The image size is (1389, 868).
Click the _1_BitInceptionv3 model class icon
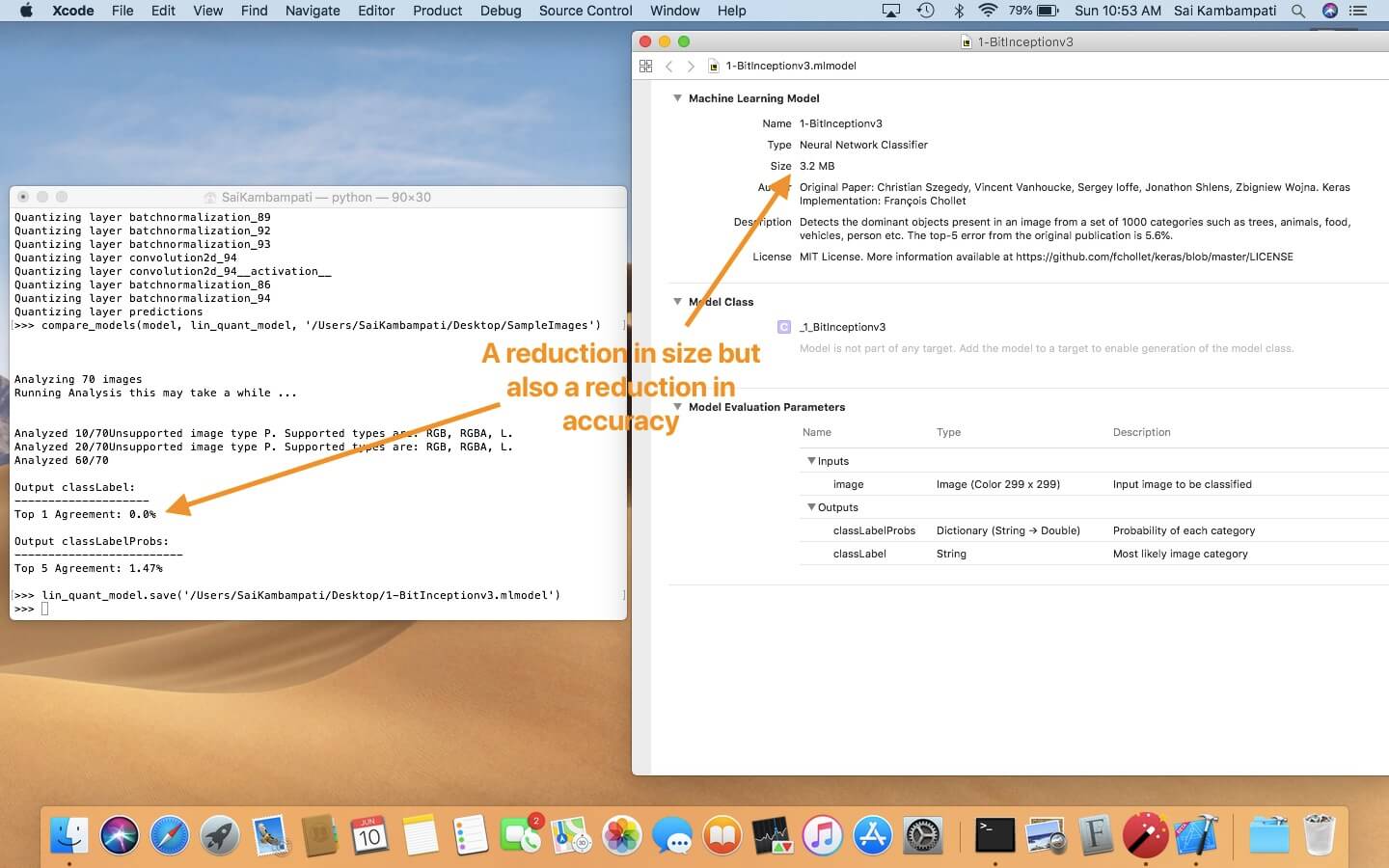coord(784,327)
